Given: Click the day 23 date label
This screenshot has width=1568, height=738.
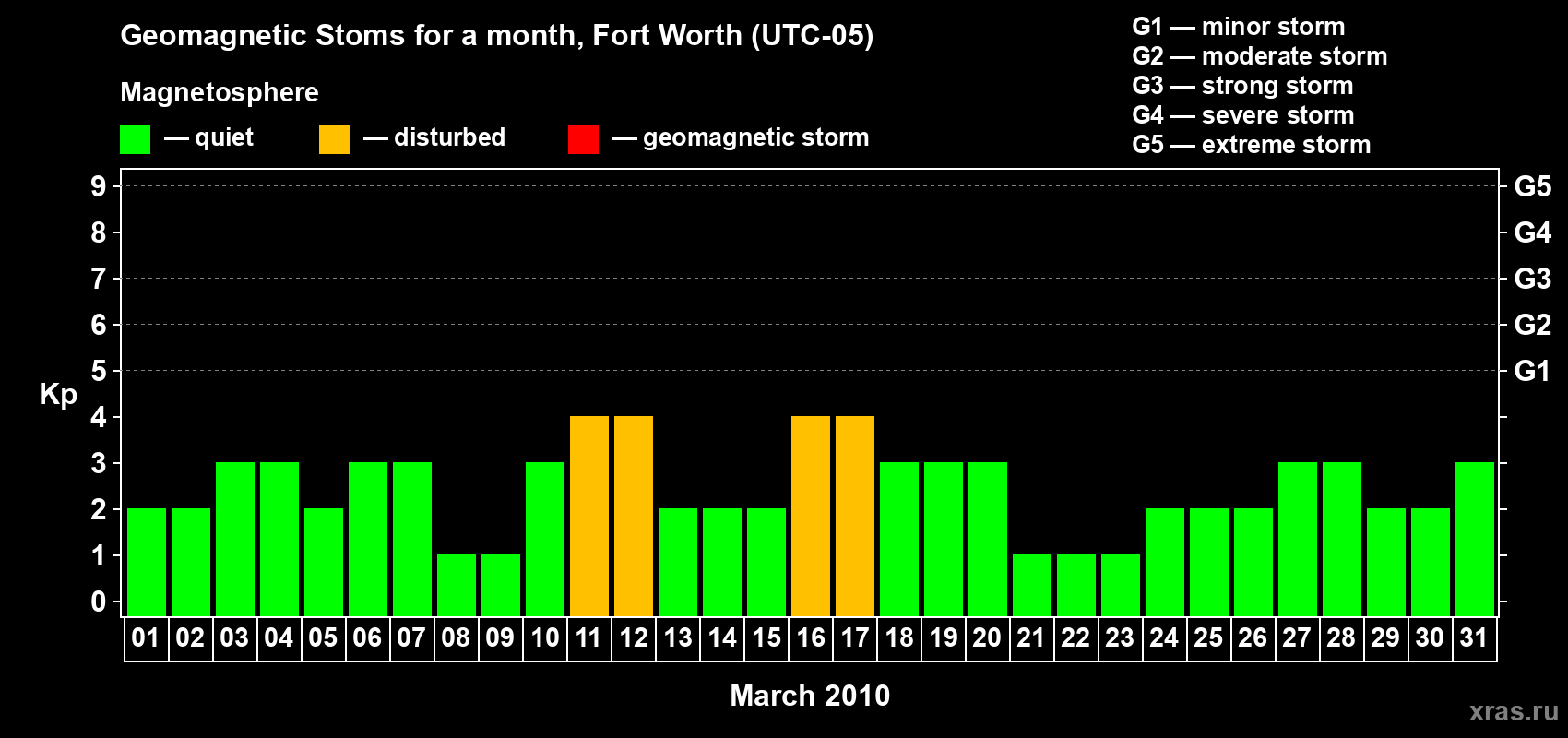Looking at the screenshot, I should tap(1120, 637).
